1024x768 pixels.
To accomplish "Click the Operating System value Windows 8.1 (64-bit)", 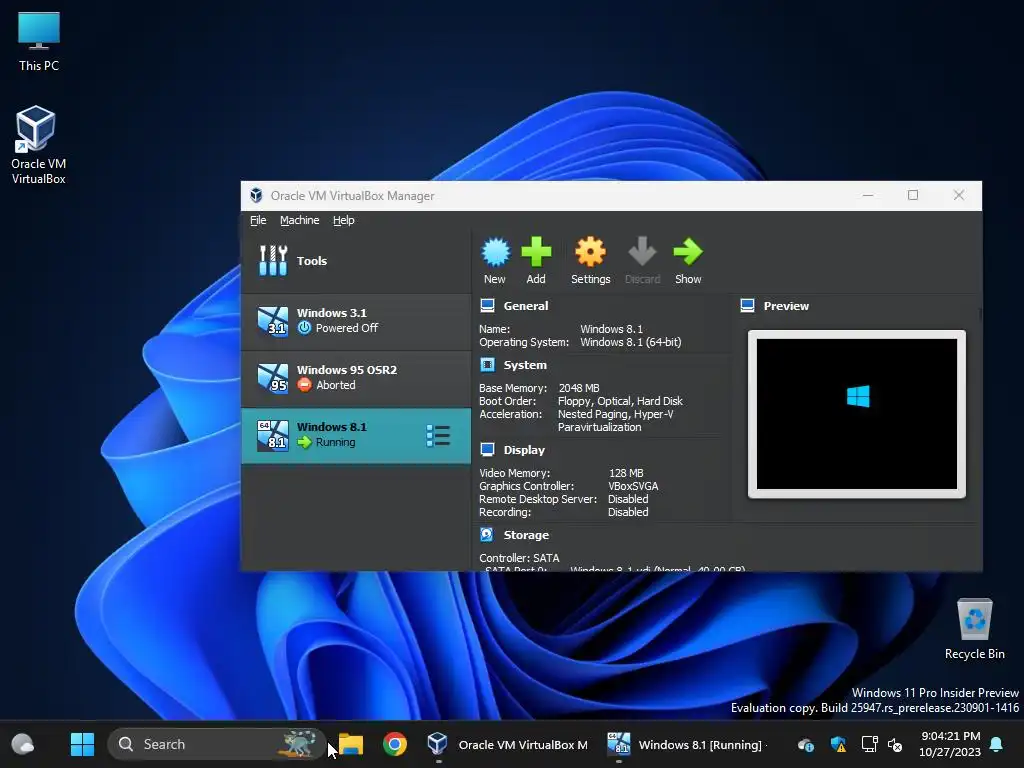I will click(631, 342).
